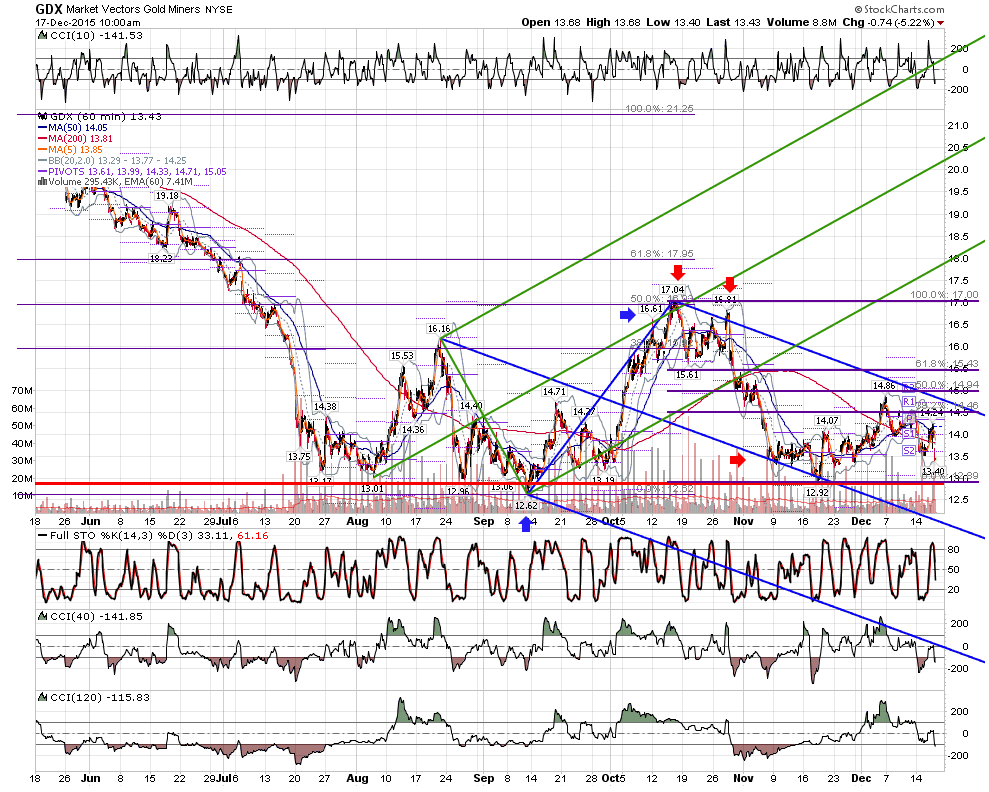
Task: Select the GDX ticker symbol heading
Action: pyautogui.click(x=49, y=9)
